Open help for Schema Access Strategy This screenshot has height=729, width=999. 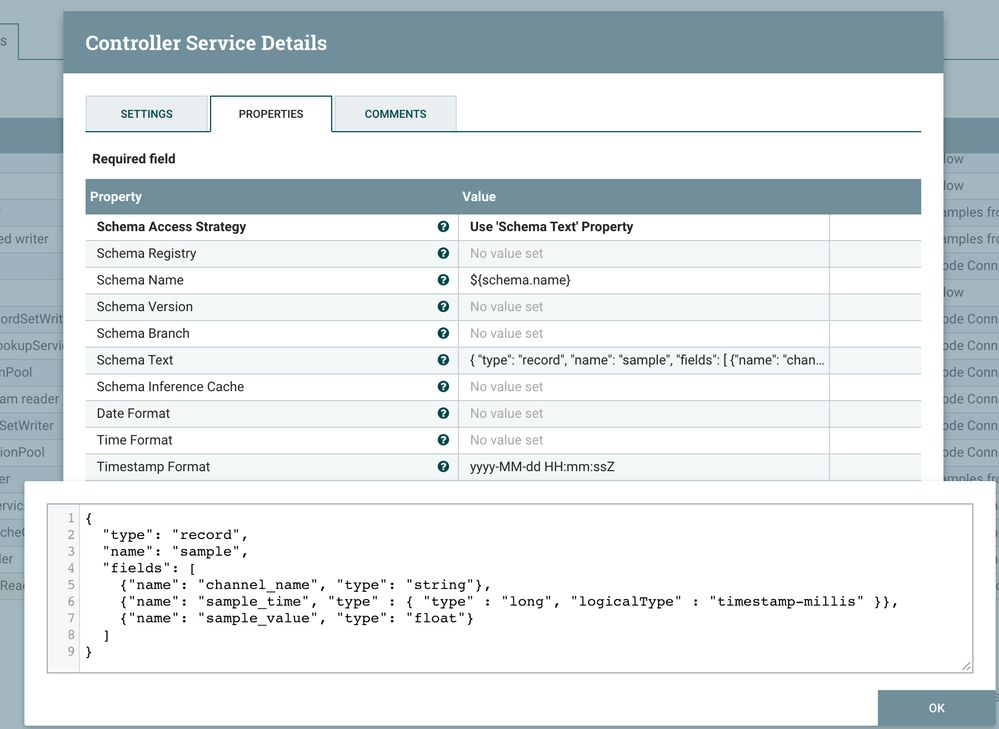pyautogui.click(x=443, y=227)
